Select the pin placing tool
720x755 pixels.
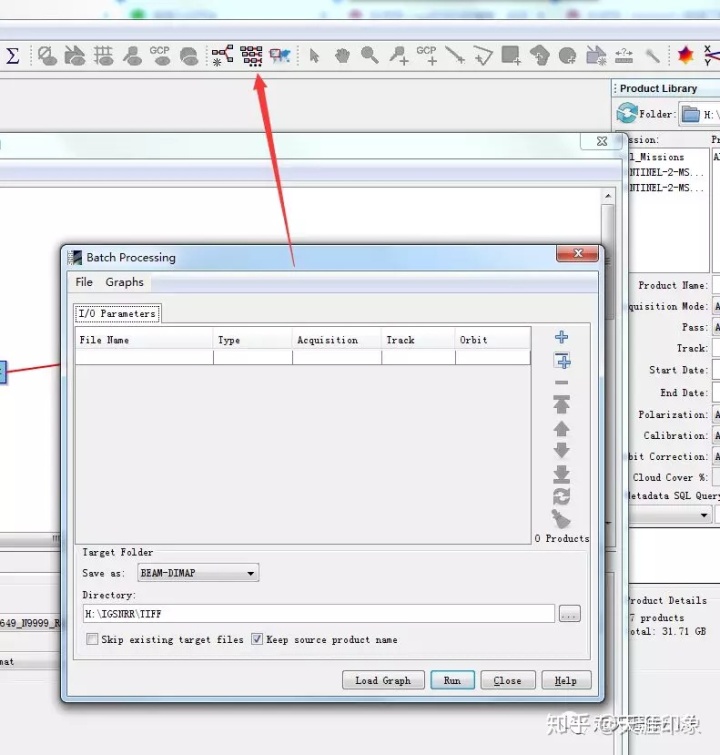[x=399, y=55]
